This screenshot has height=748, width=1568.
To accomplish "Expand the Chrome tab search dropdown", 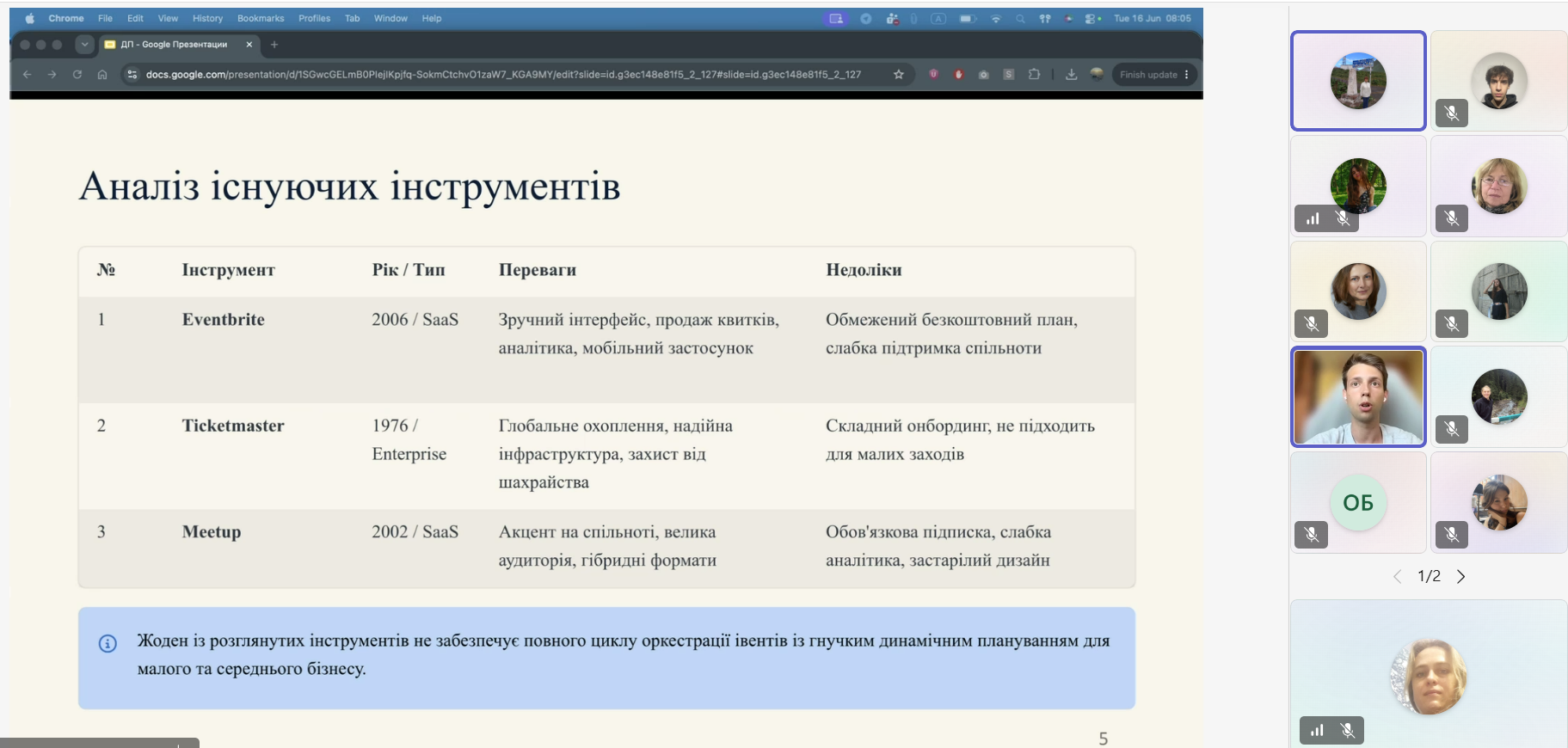I will point(83,45).
